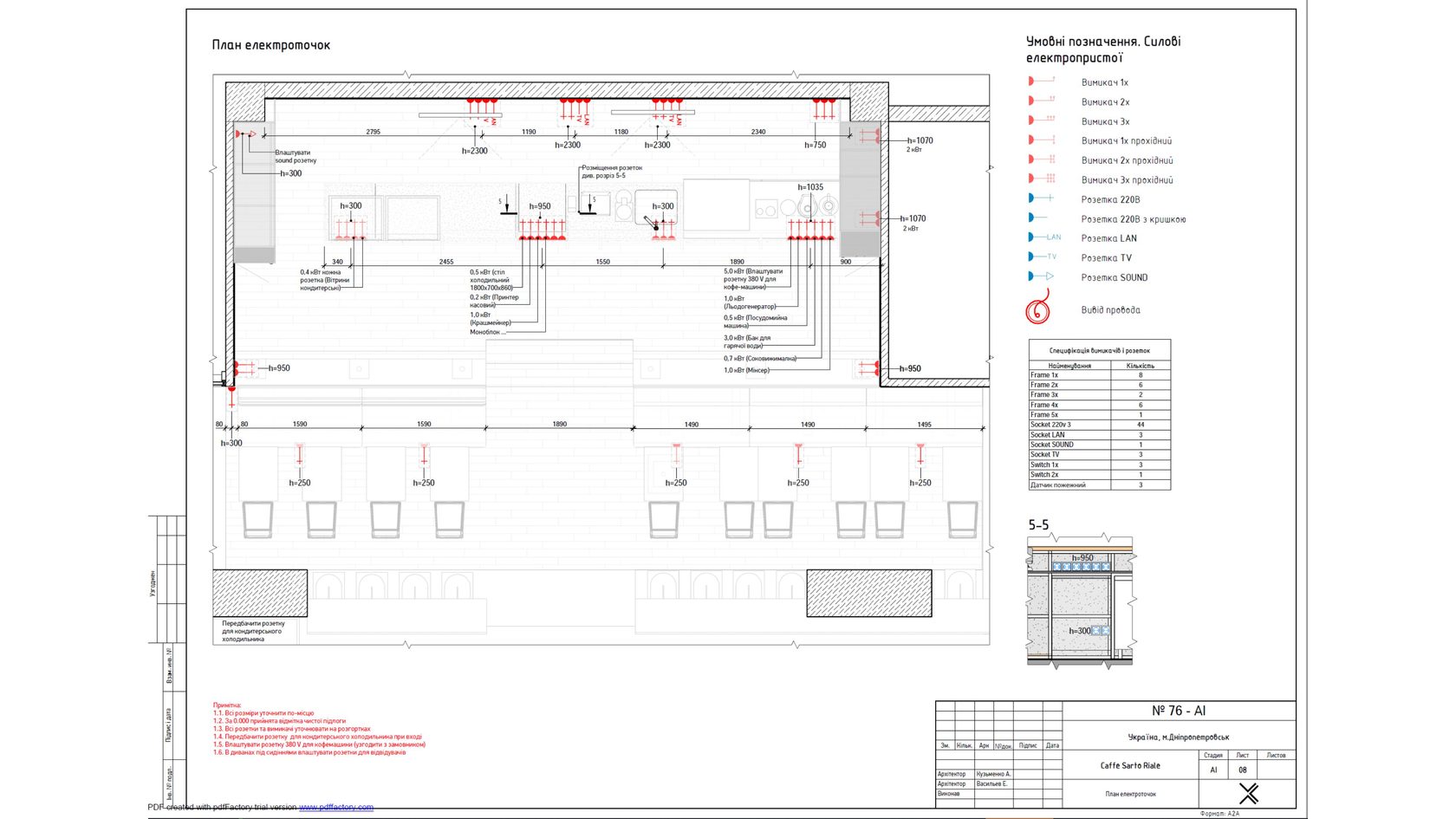Viewport: 1456px width, 819px height.
Task: Click the '№ 76 - AI' title block number
Action: [x=1179, y=711]
